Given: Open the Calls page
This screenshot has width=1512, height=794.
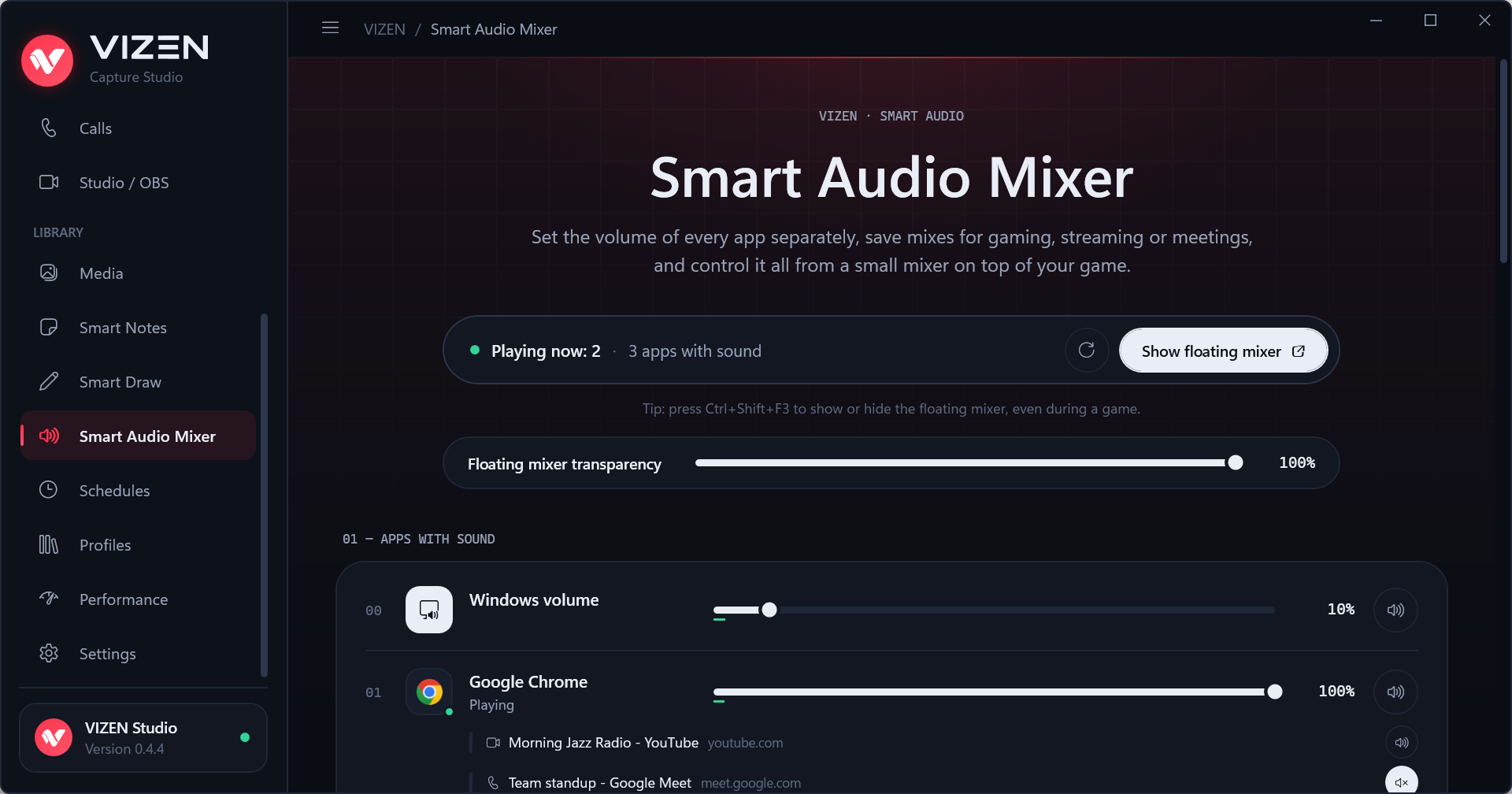Looking at the screenshot, I should (138, 128).
